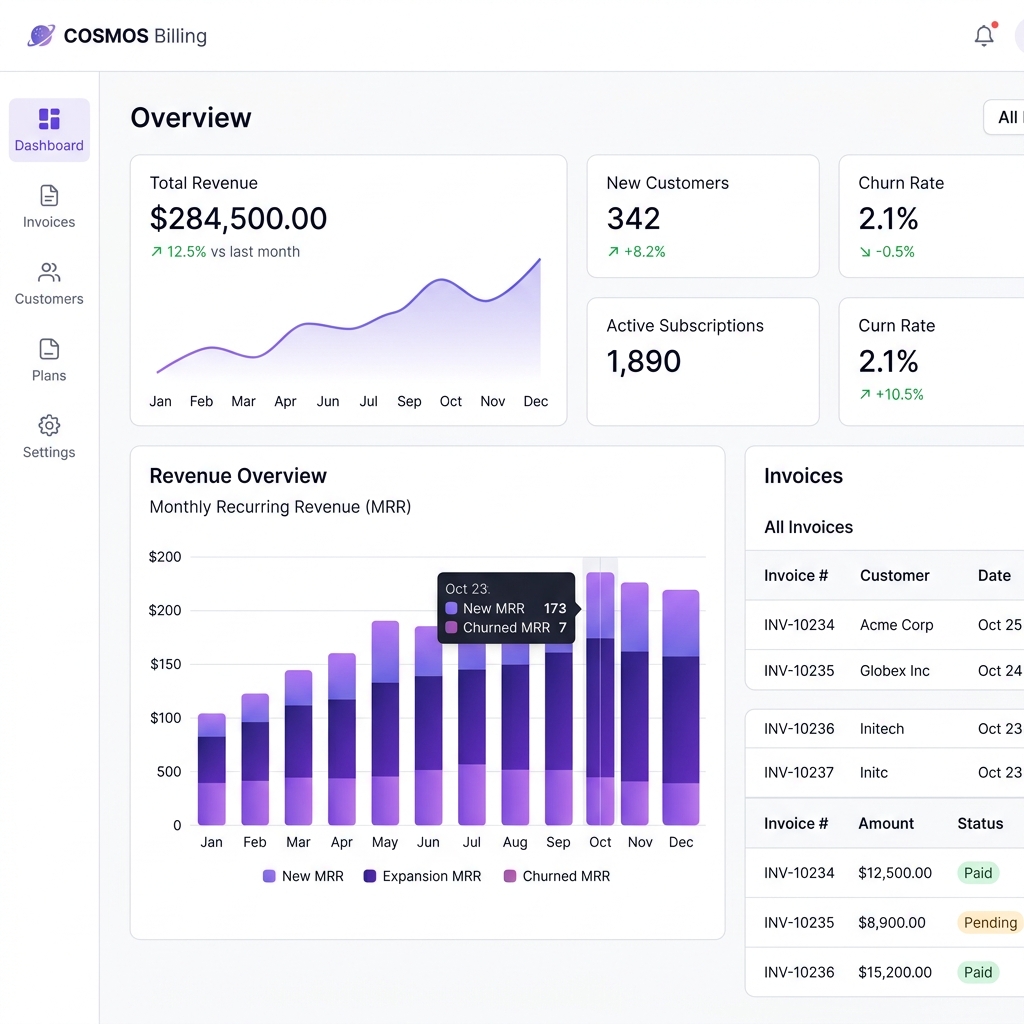Click the Churn Rate -0.5% down arrow

865,251
